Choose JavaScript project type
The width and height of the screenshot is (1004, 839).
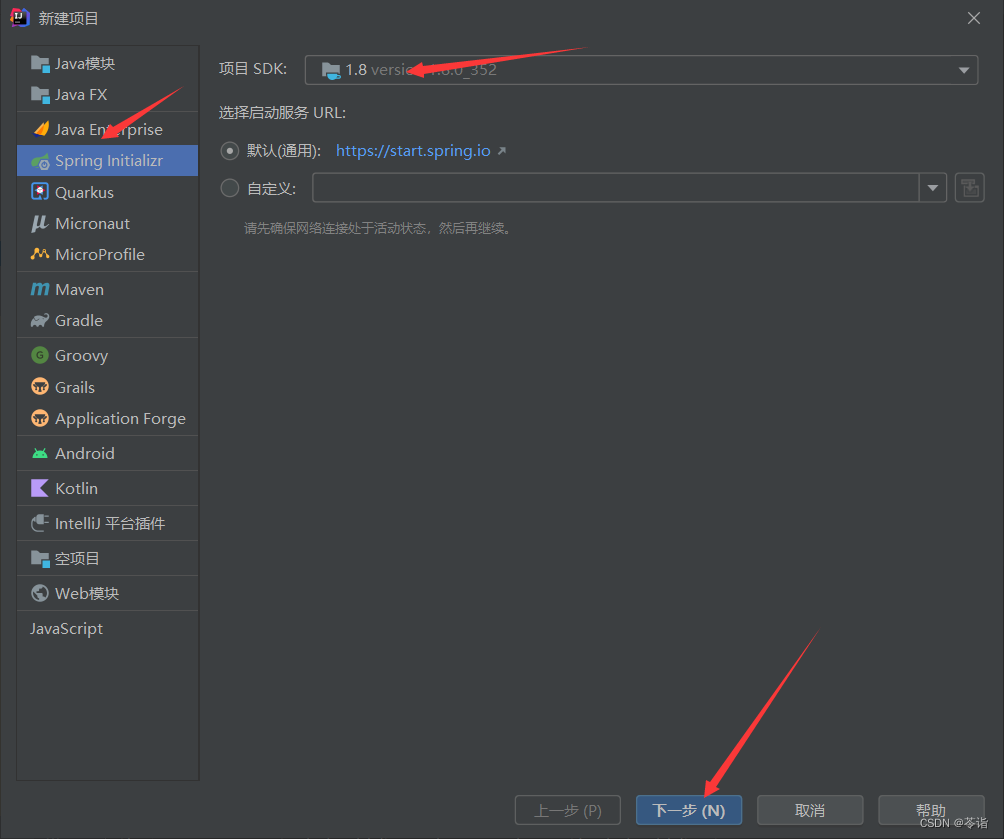point(108,628)
